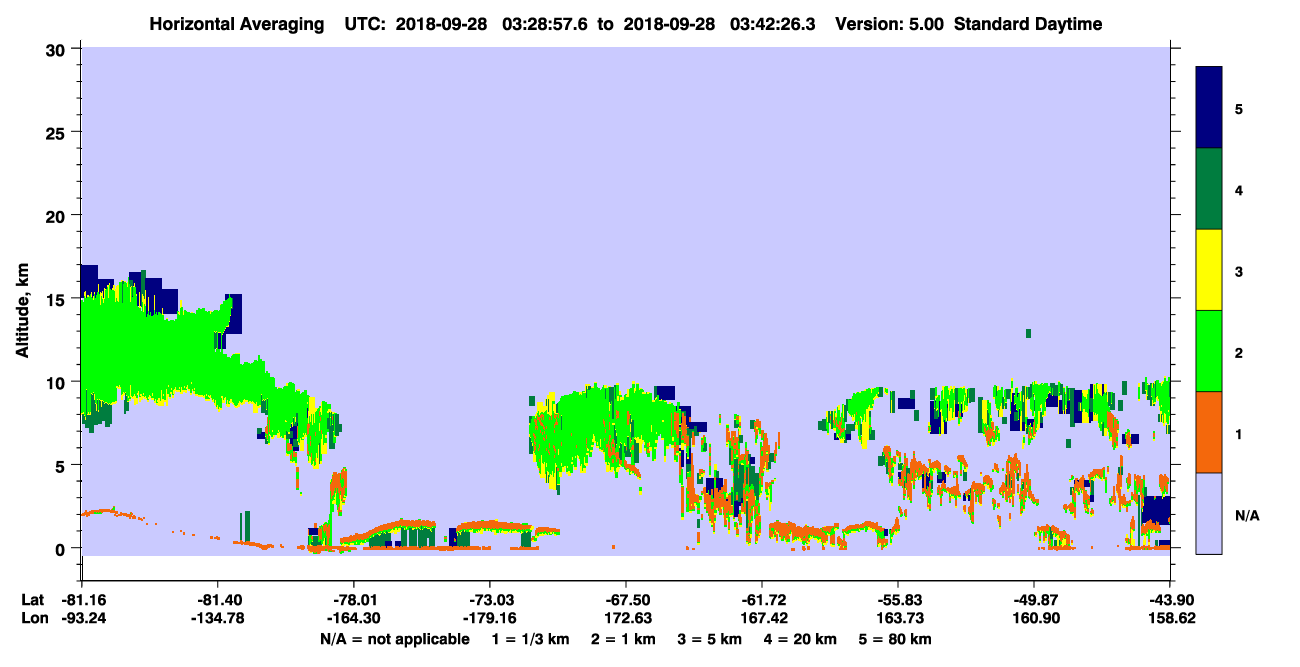Click the lavender N/A swatch
Image resolution: width=1300 pixels, height=667 pixels.
[1209, 513]
